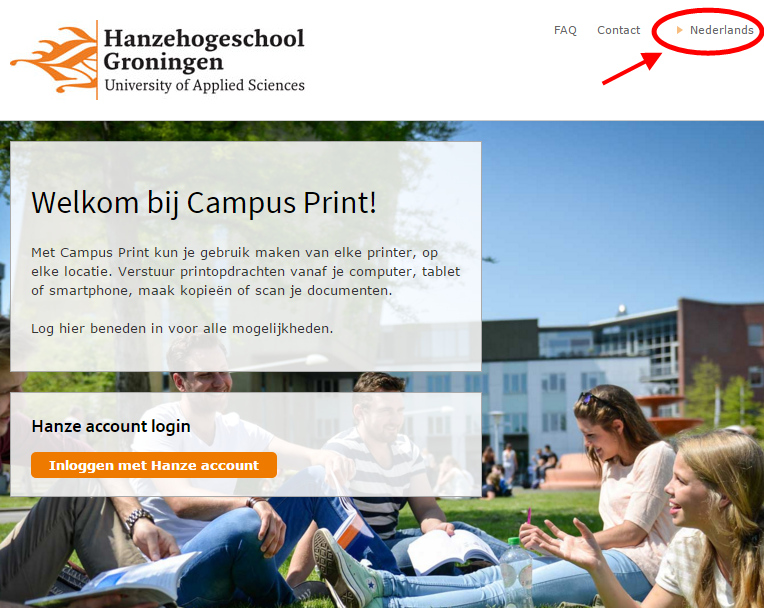The image size is (764, 608).
Task: Select the Welkom bij Campus Print! heading
Action: pos(204,203)
